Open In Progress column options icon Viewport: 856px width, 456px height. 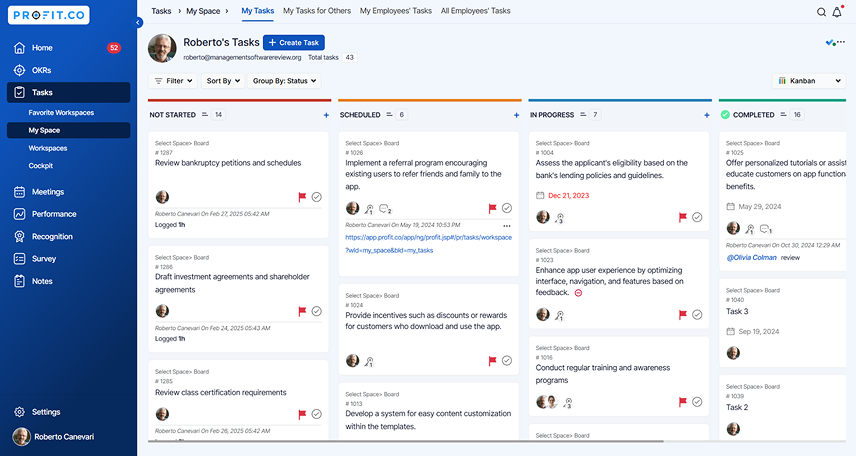point(582,115)
